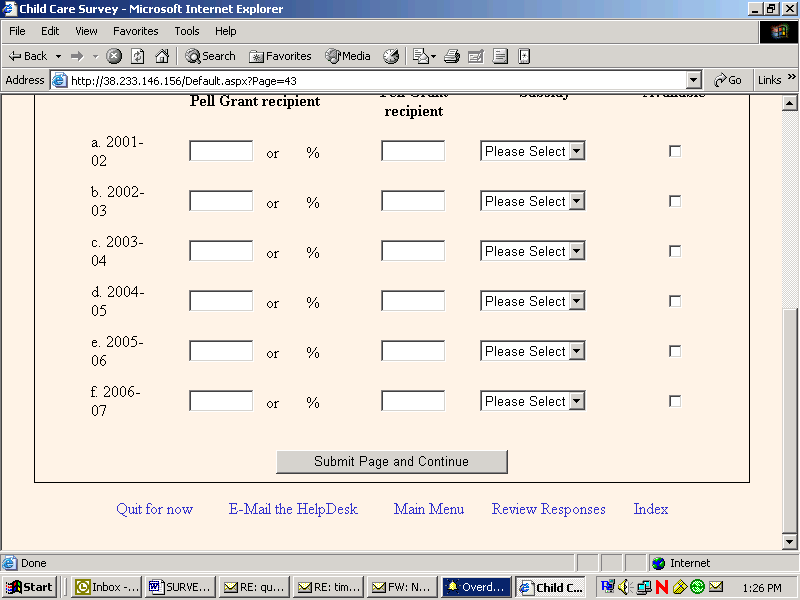800x600 pixels.
Task: Open the View menu
Action: point(86,31)
